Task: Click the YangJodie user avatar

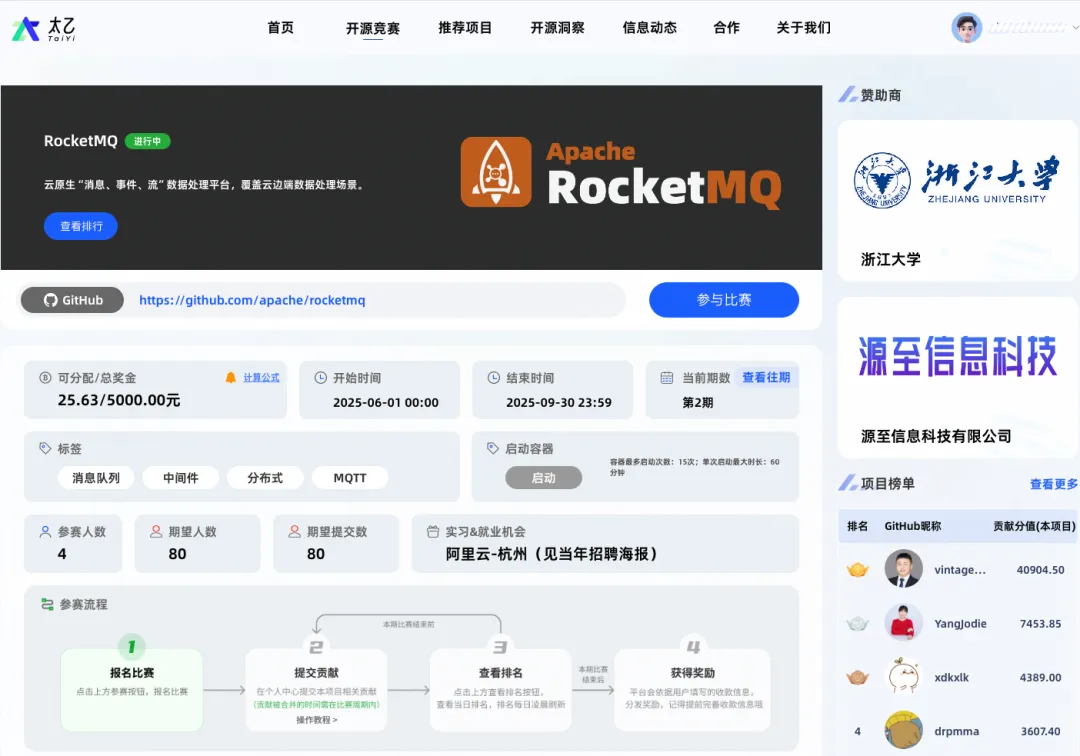Action: click(x=904, y=622)
